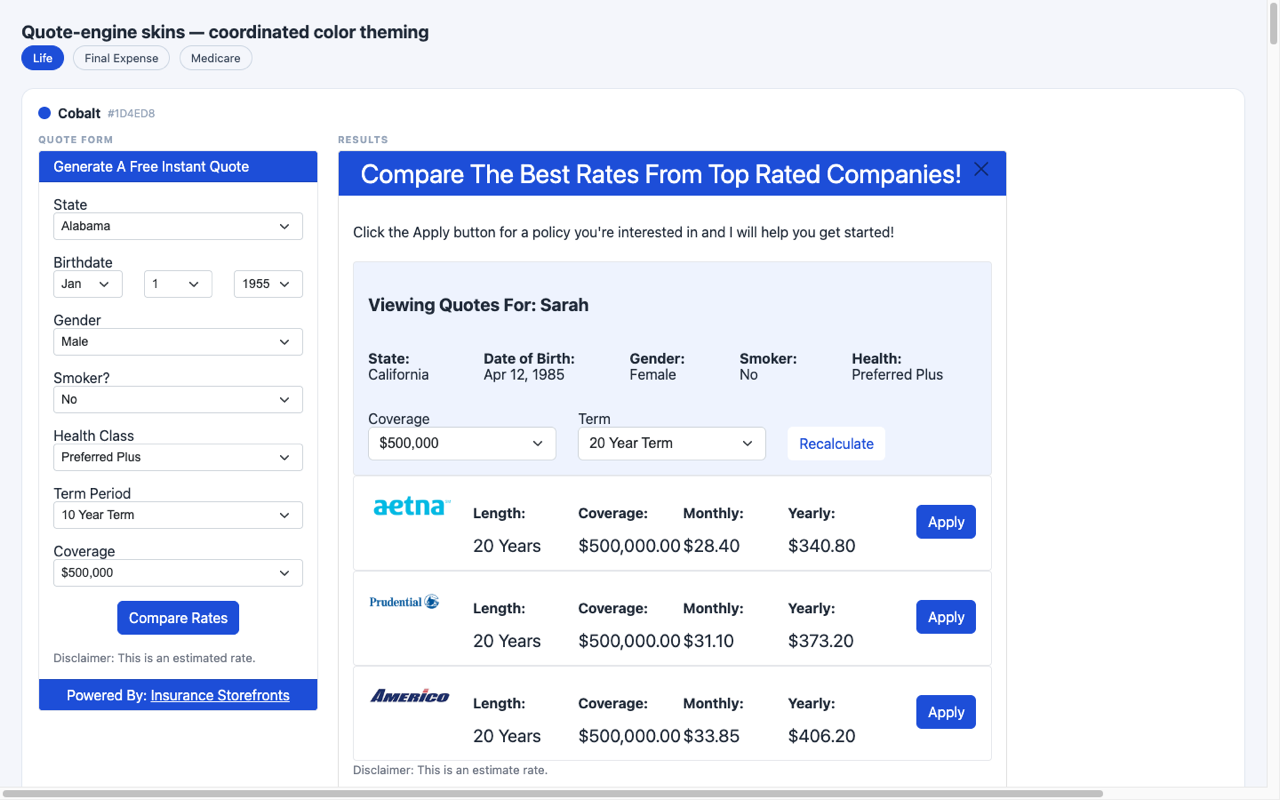Apply for the Americo policy

point(946,712)
